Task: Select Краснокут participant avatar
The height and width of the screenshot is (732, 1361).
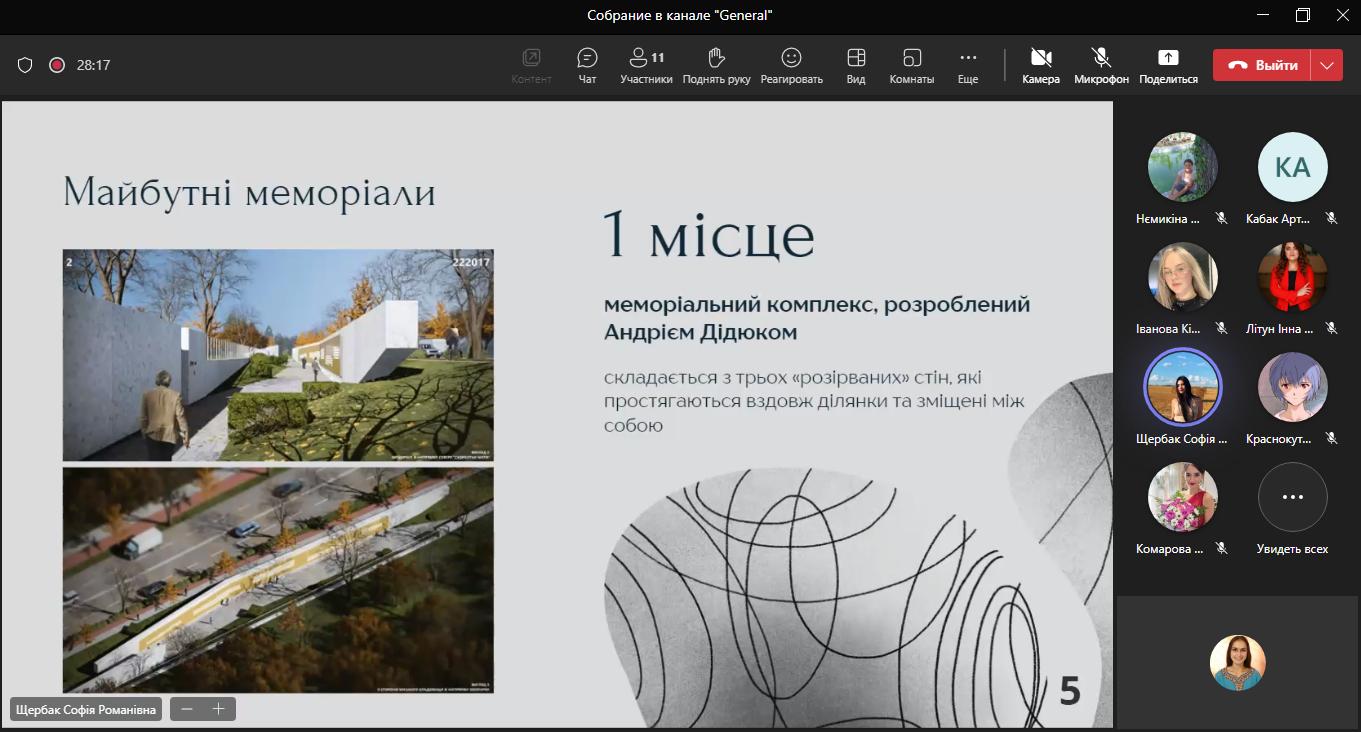Action: [1293, 387]
